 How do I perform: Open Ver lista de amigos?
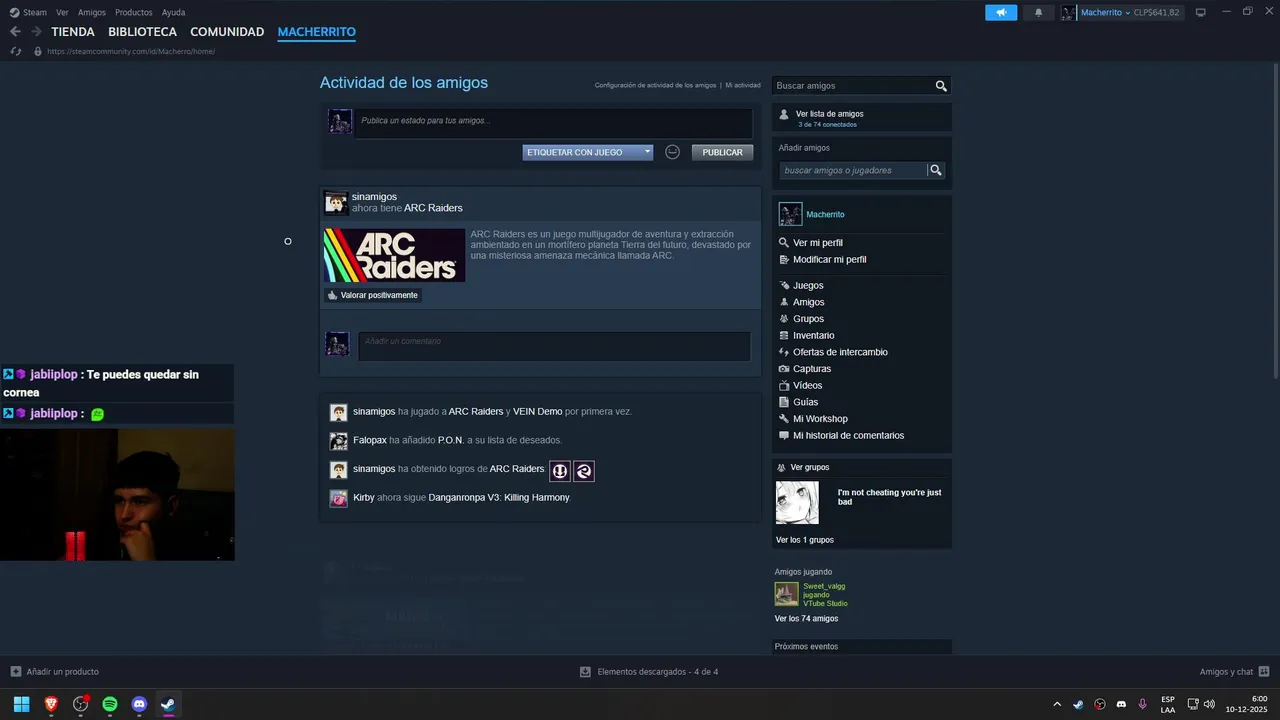(x=829, y=114)
